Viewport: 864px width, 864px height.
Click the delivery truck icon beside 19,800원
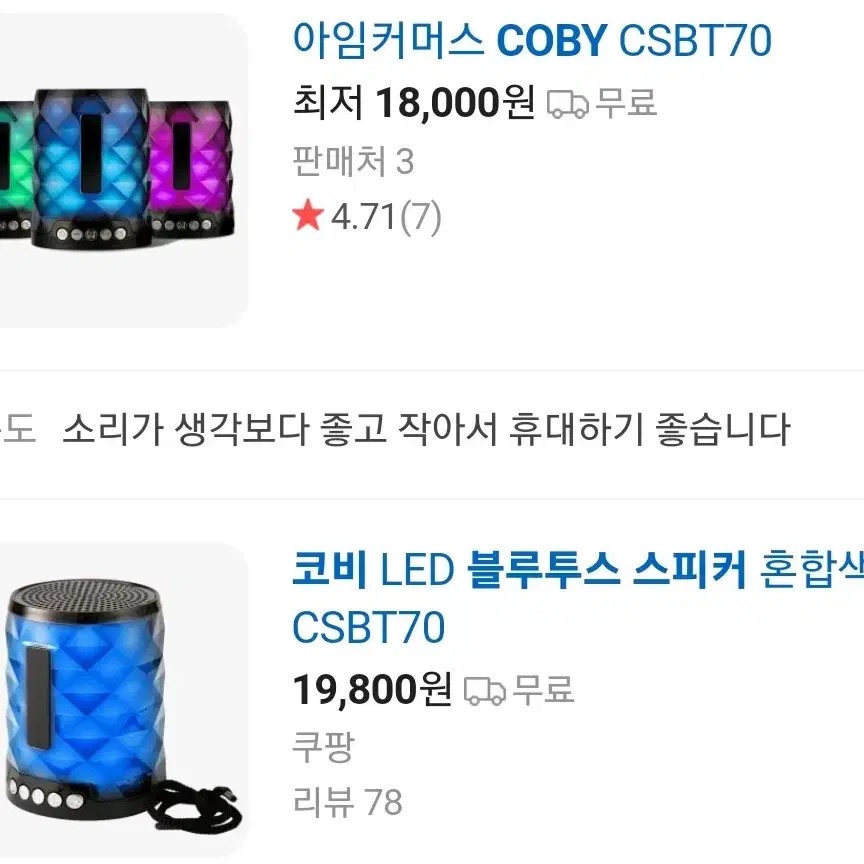click(485, 691)
